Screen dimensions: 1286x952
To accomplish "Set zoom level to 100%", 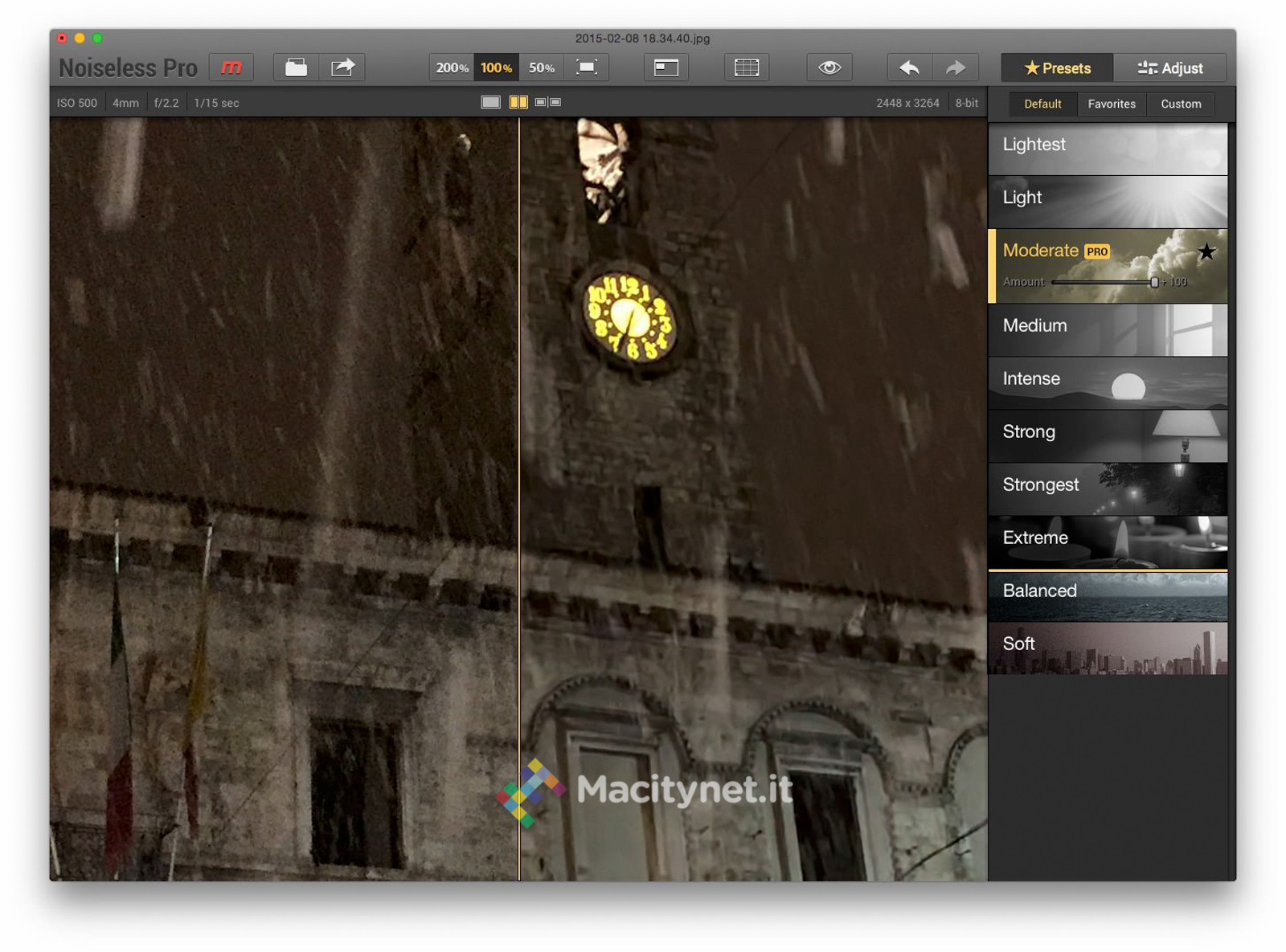I will tap(496, 67).
